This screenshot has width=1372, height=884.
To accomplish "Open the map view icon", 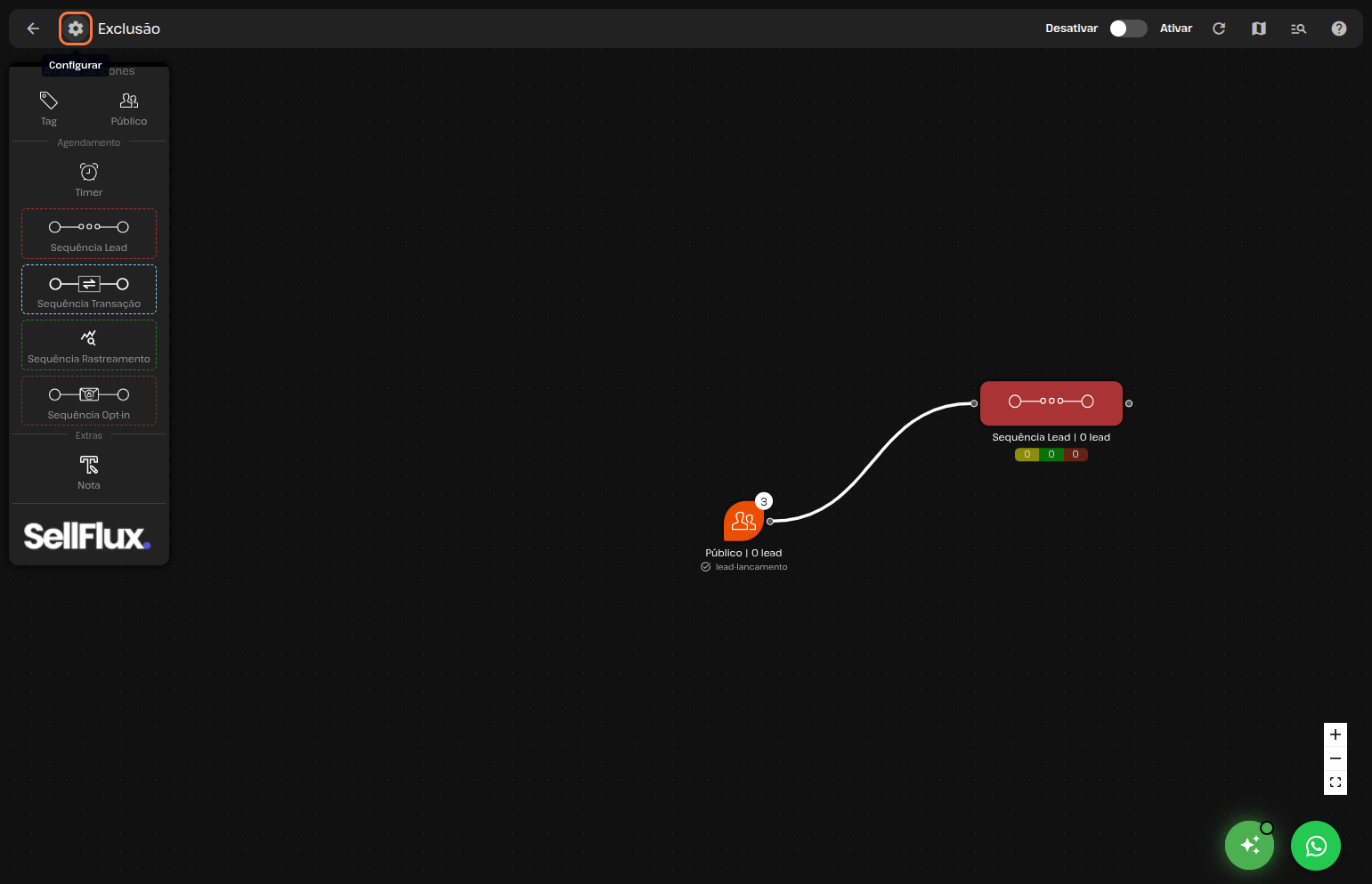I will tap(1258, 28).
